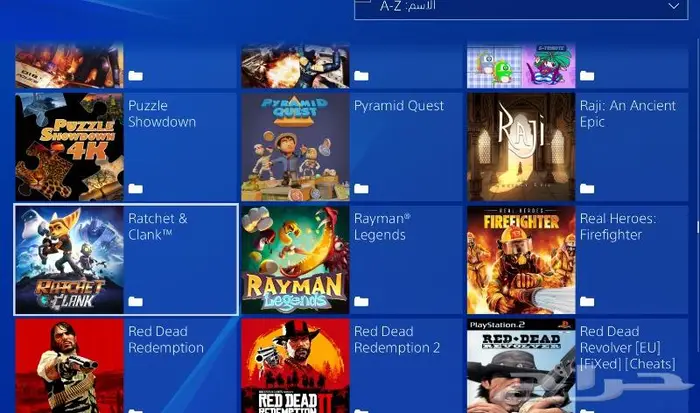The width and height of the screenshot is (700, 413).
Task: Select the Red Dead Redemption II cover art
Action: (295, 366)
